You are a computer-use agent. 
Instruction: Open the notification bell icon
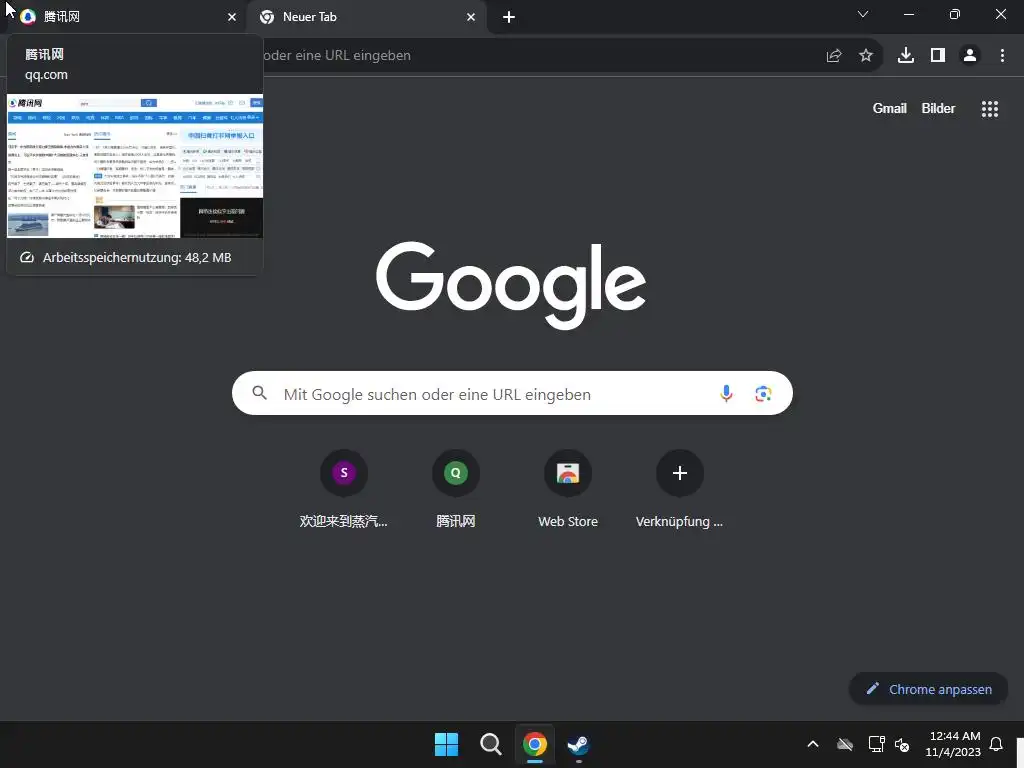pos(996,744)
